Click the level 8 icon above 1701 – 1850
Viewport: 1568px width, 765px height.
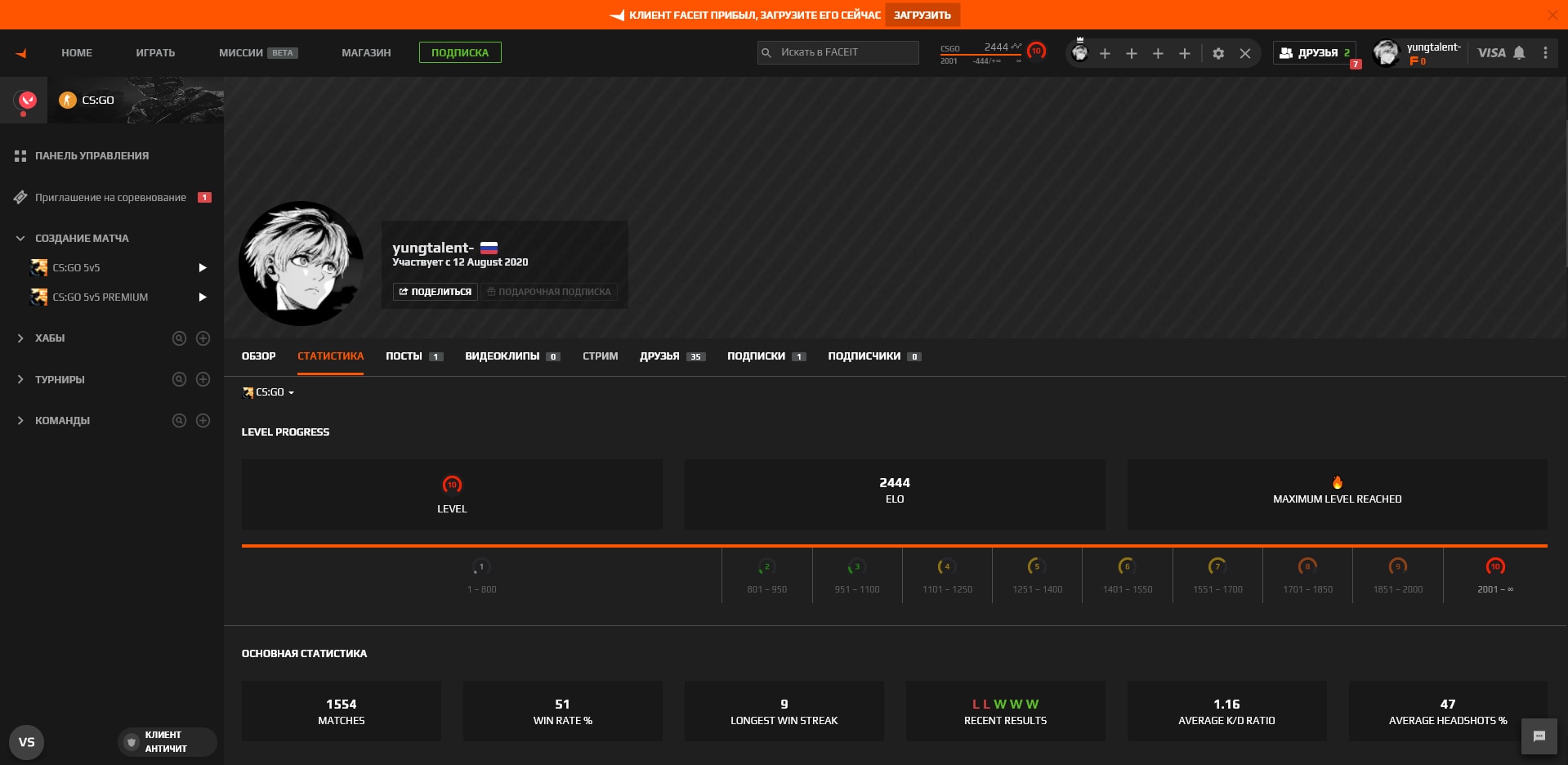[1307, 566]
